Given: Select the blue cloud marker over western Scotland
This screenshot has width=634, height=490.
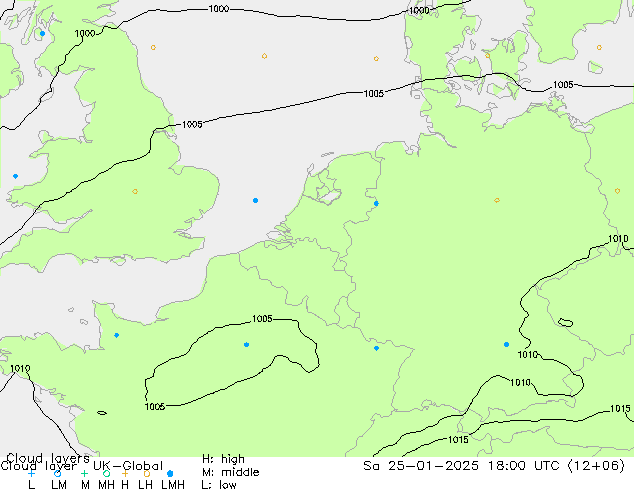Looking at the screenshot, I should click(x=42, y=34).
